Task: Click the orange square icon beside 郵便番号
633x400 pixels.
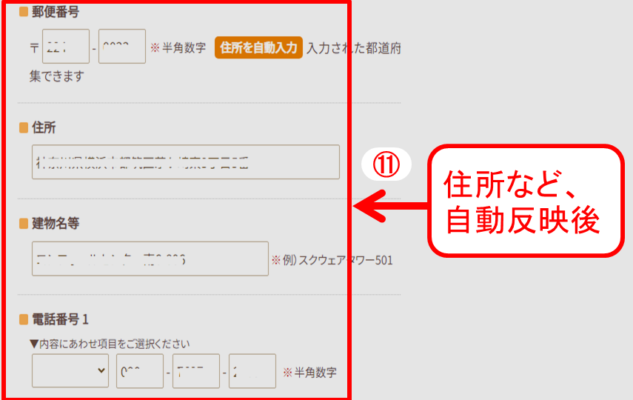Action: pyautogui.click(x=23, y=13)
